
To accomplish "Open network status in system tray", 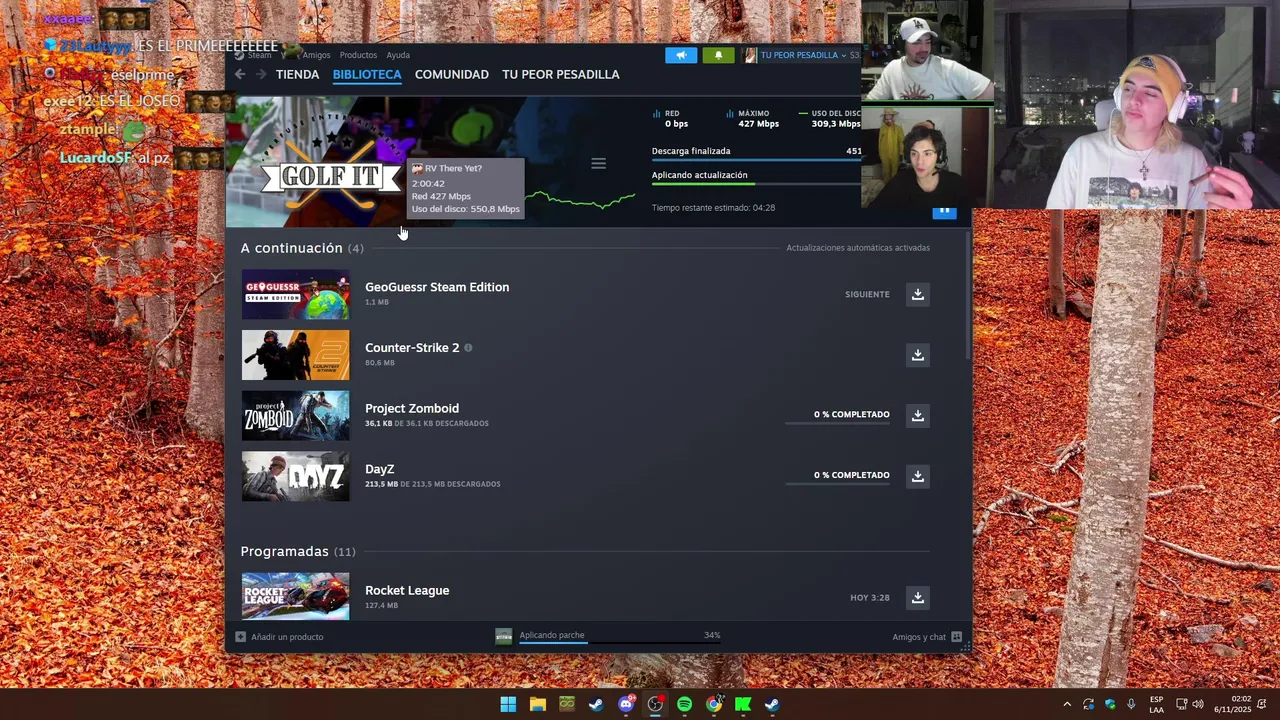I will point(1181,704).
